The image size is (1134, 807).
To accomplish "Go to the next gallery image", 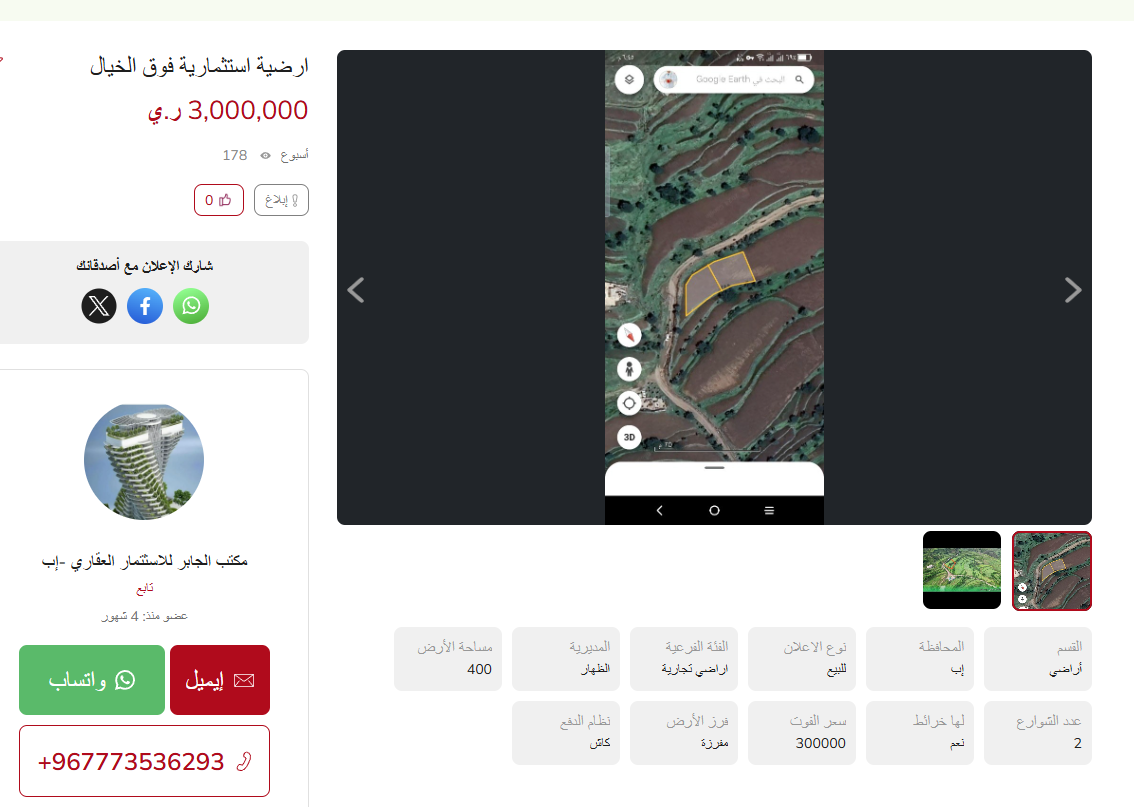I will (1073, 290).
